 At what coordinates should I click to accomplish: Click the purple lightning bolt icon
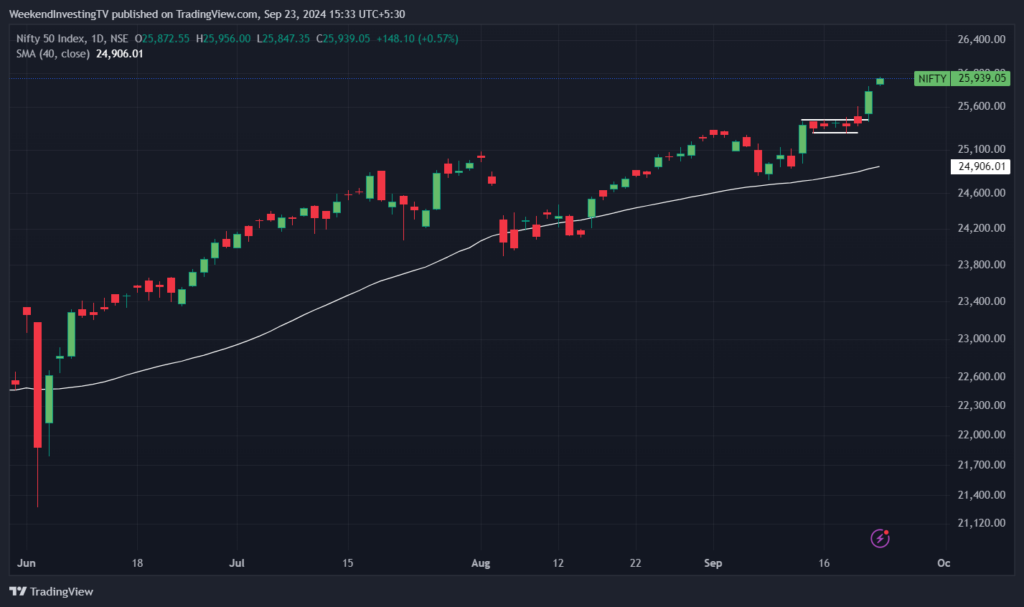pos(880,538)
